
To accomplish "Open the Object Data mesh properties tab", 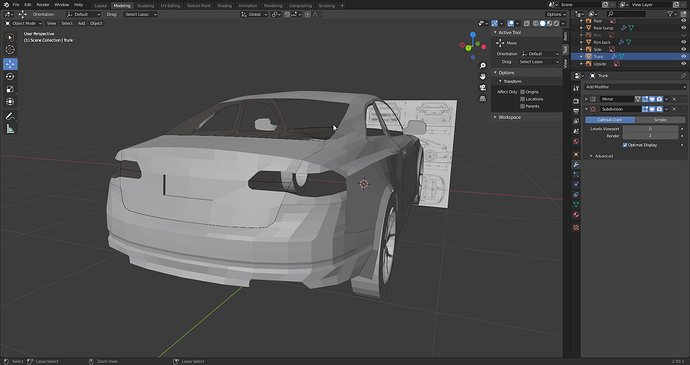I will point(576,205).
